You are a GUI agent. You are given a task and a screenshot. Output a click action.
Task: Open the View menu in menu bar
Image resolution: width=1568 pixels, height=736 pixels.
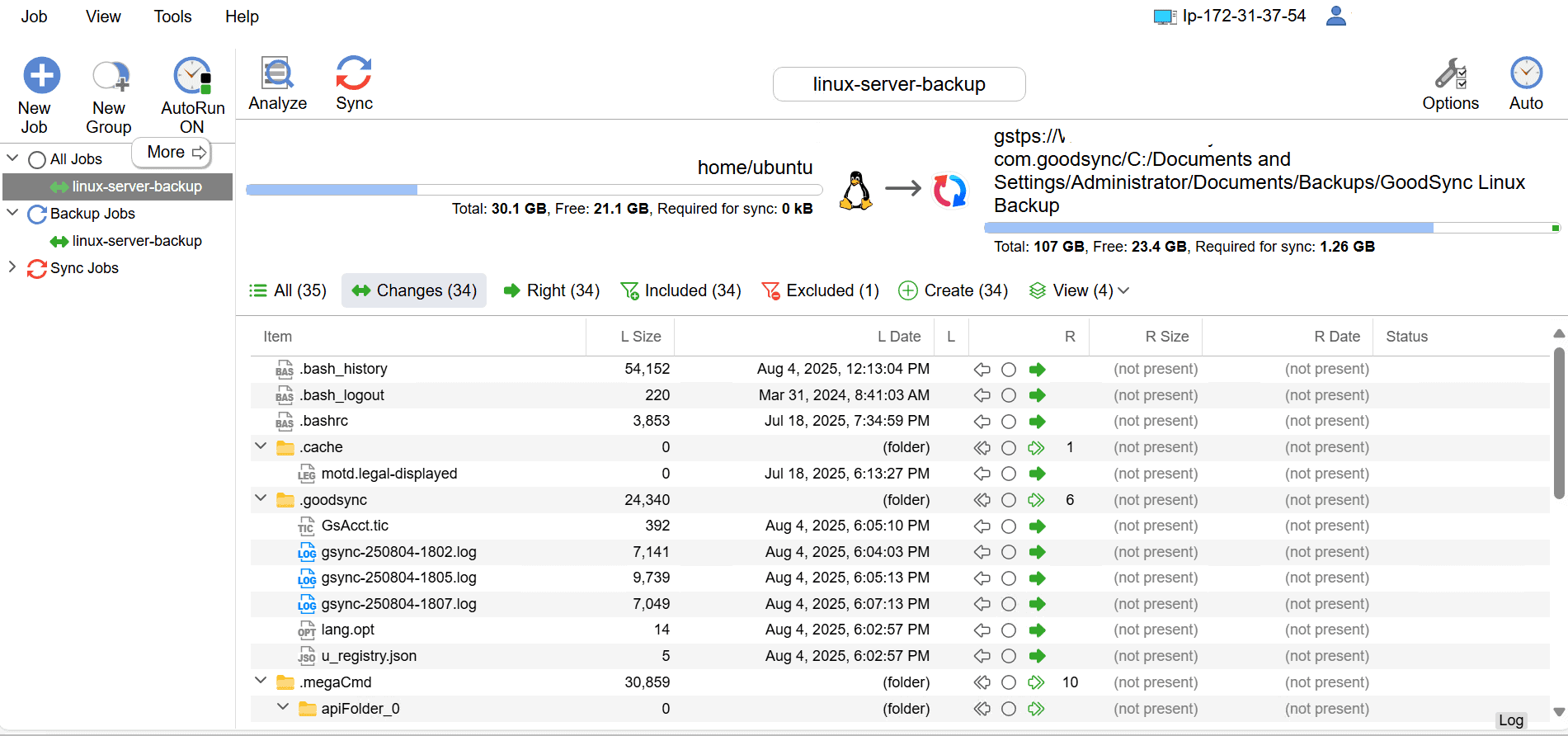tap(103, 17)
